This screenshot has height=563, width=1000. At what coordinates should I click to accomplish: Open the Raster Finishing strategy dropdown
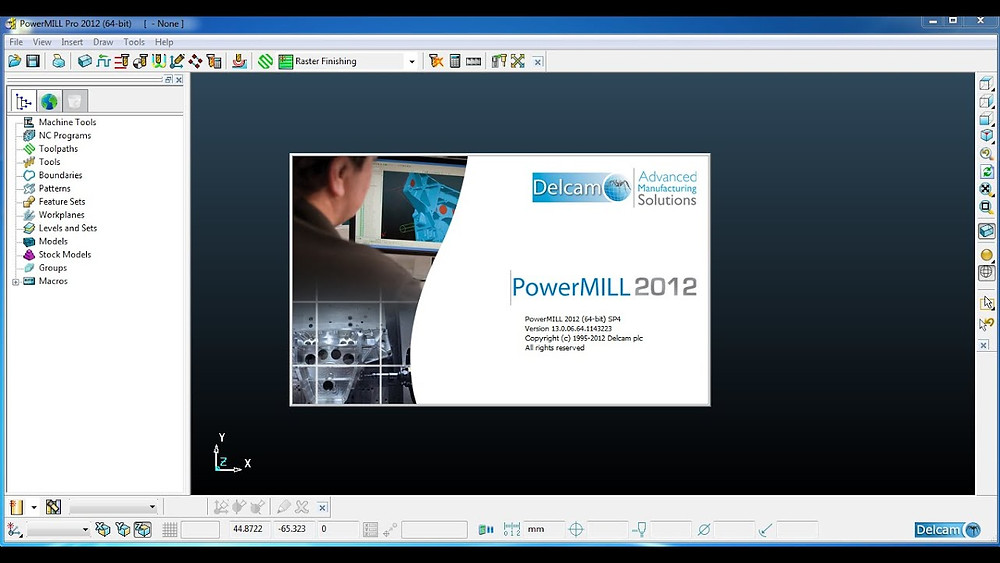tap(411, 61)
